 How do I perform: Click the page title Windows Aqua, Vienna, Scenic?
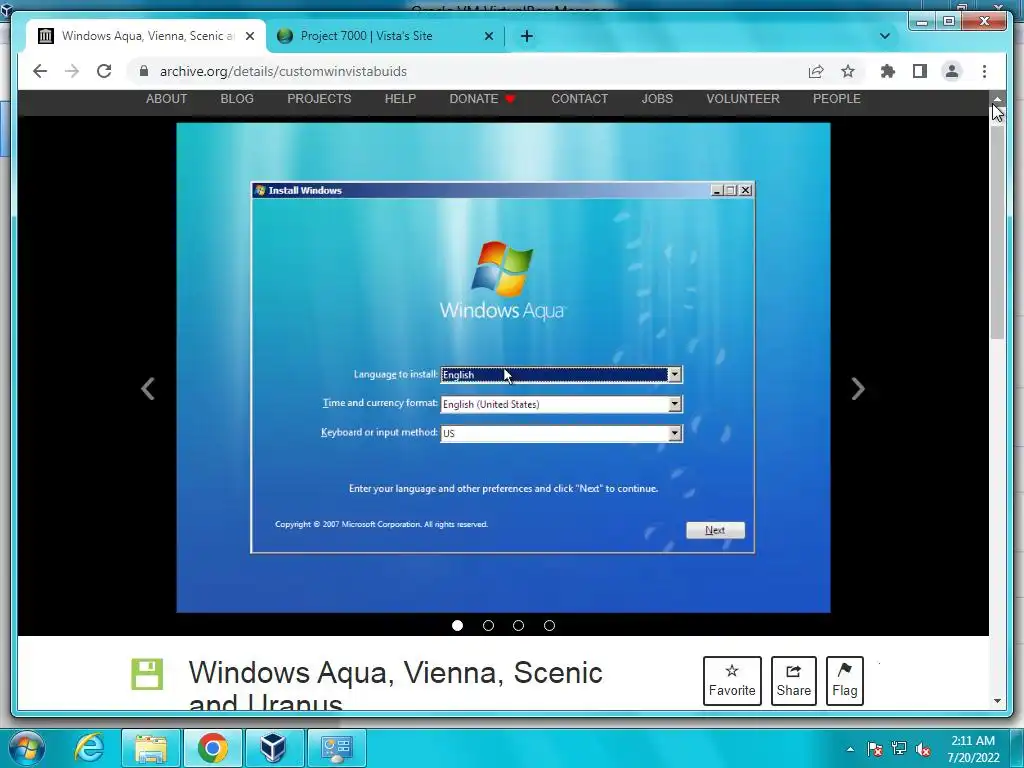pyautogui.click(x=395, y=684)
